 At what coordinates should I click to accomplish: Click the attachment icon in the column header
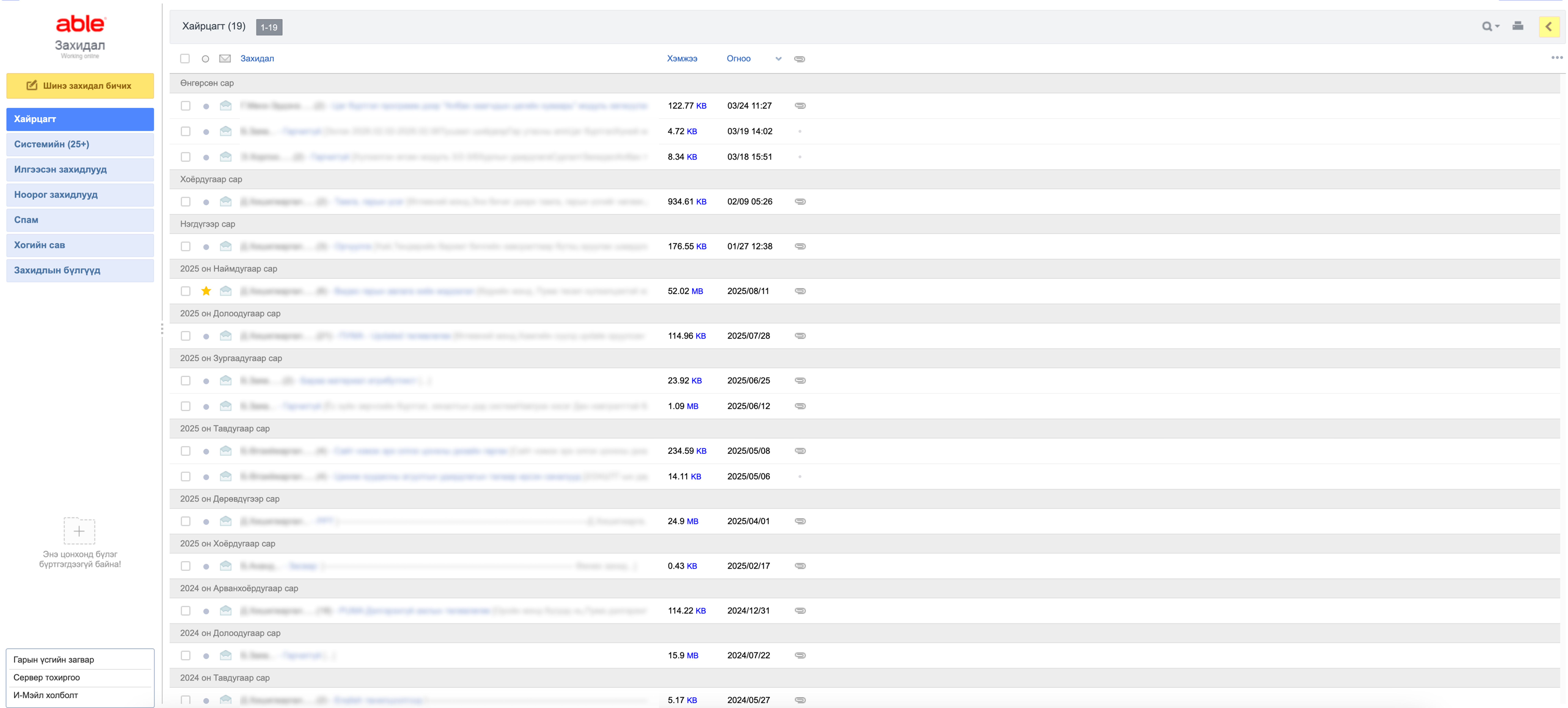tap(800, 59)
